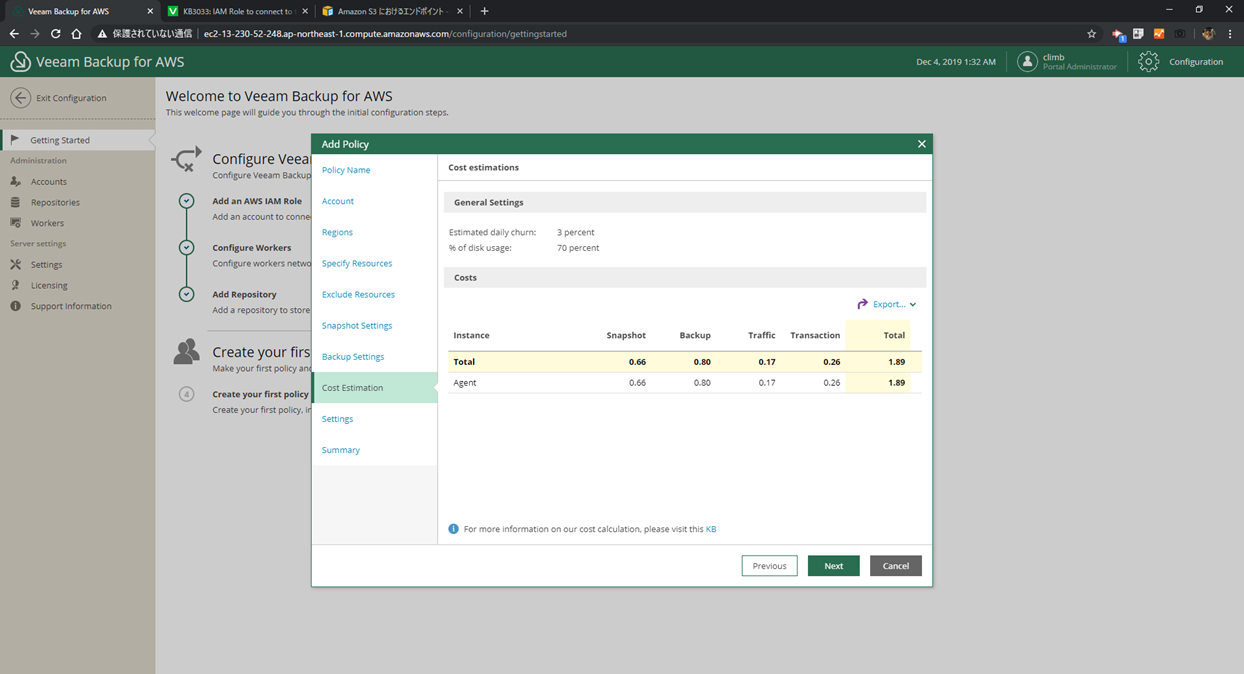Click the browser home icon

pos(76,33)
